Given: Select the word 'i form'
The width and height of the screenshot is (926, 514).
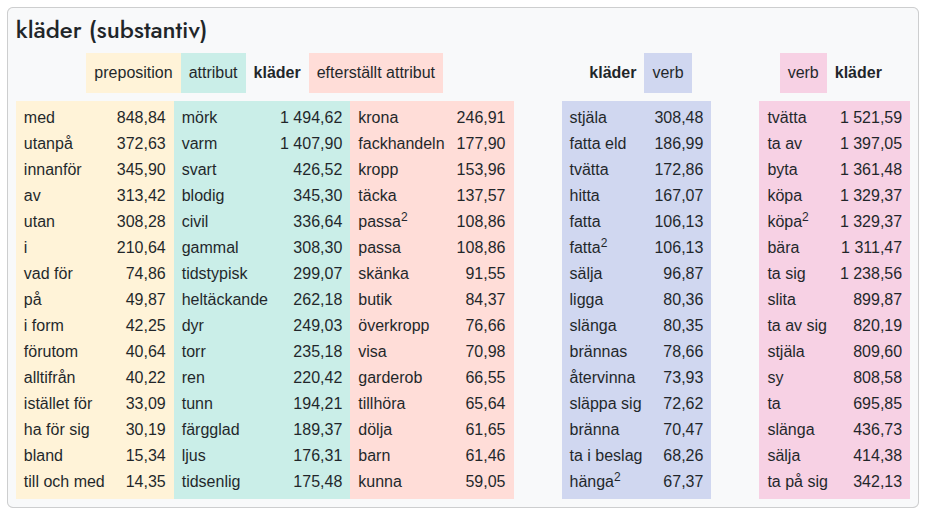Looking at the screenshot, I should (x=43, y=326).
